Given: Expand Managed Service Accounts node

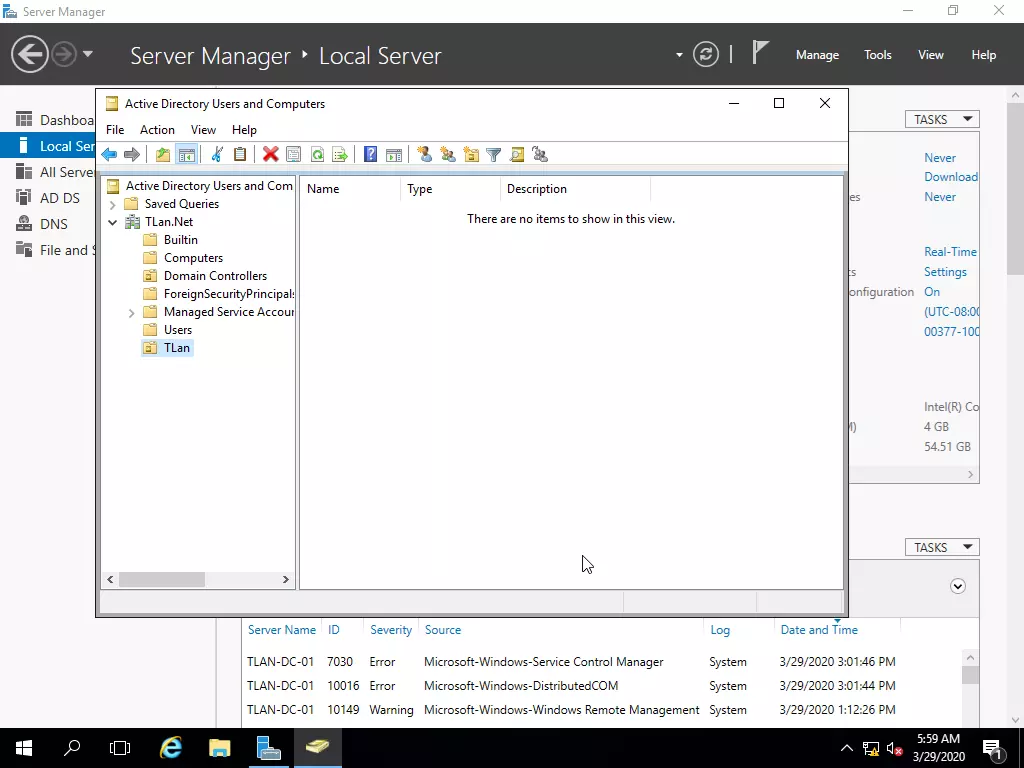Looking at the screenshot, I should [x=131, y=313].
